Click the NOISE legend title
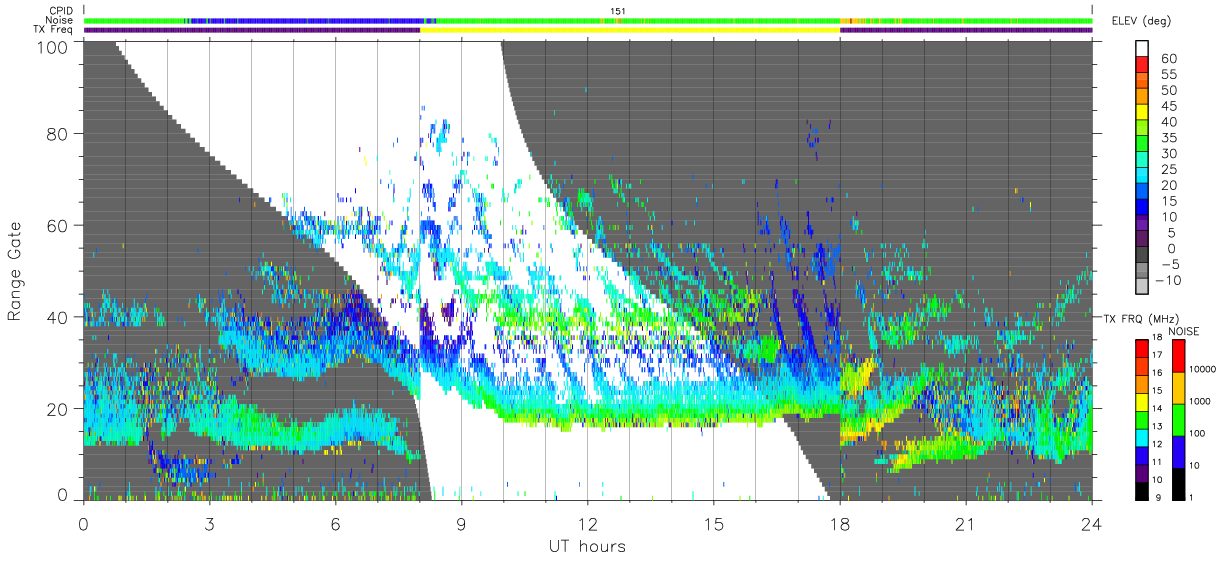1228x567 pixels. pyautogui.click(x=1184, y=331)
